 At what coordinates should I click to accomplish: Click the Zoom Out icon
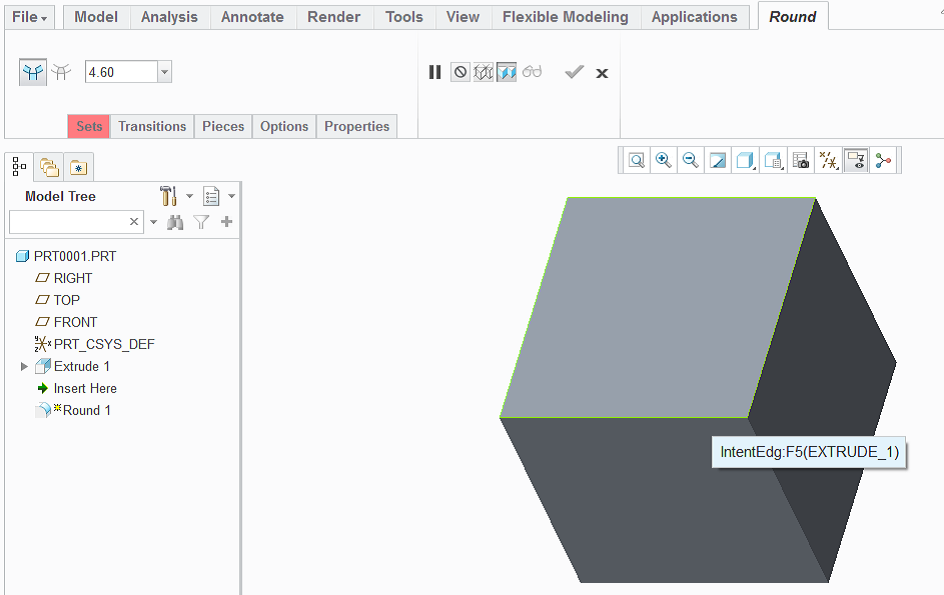pos(690,160)
